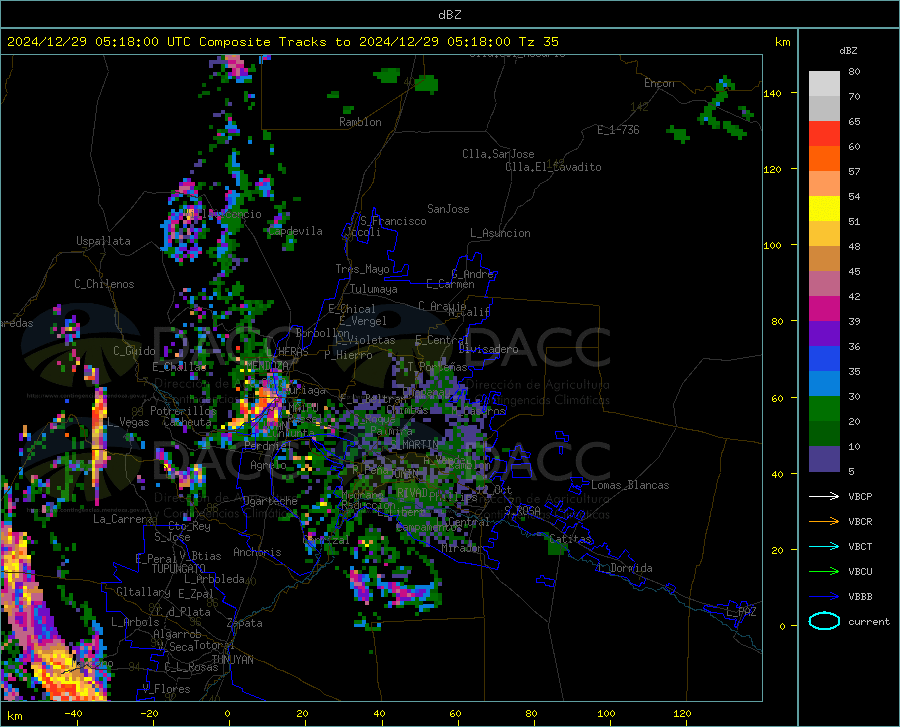This screenshot has height=727, width=900.
Task: Click the green VBCU arrow in legend
Action: pos(824,572)
